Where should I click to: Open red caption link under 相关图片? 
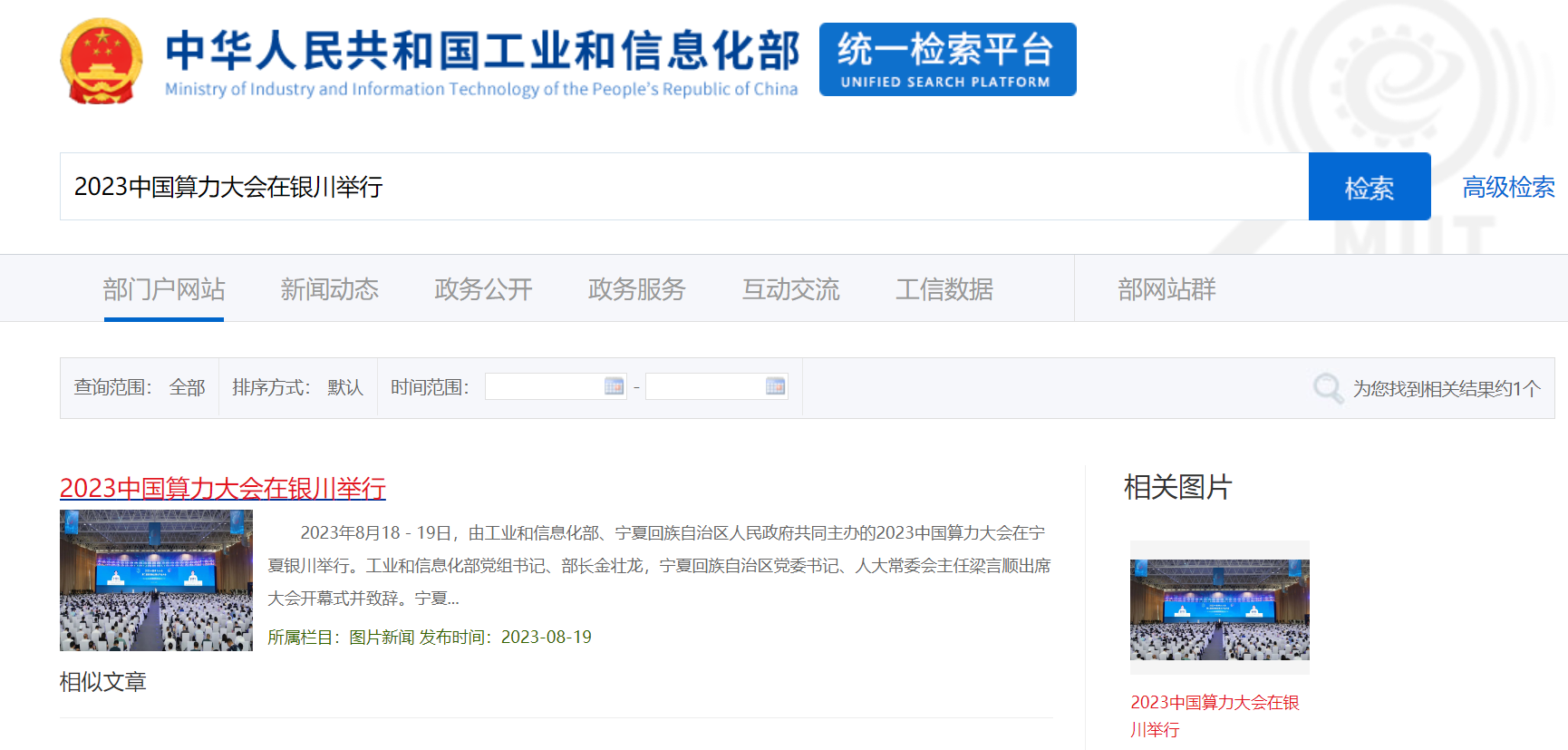pyautogui.click(x=1215, y=716)
